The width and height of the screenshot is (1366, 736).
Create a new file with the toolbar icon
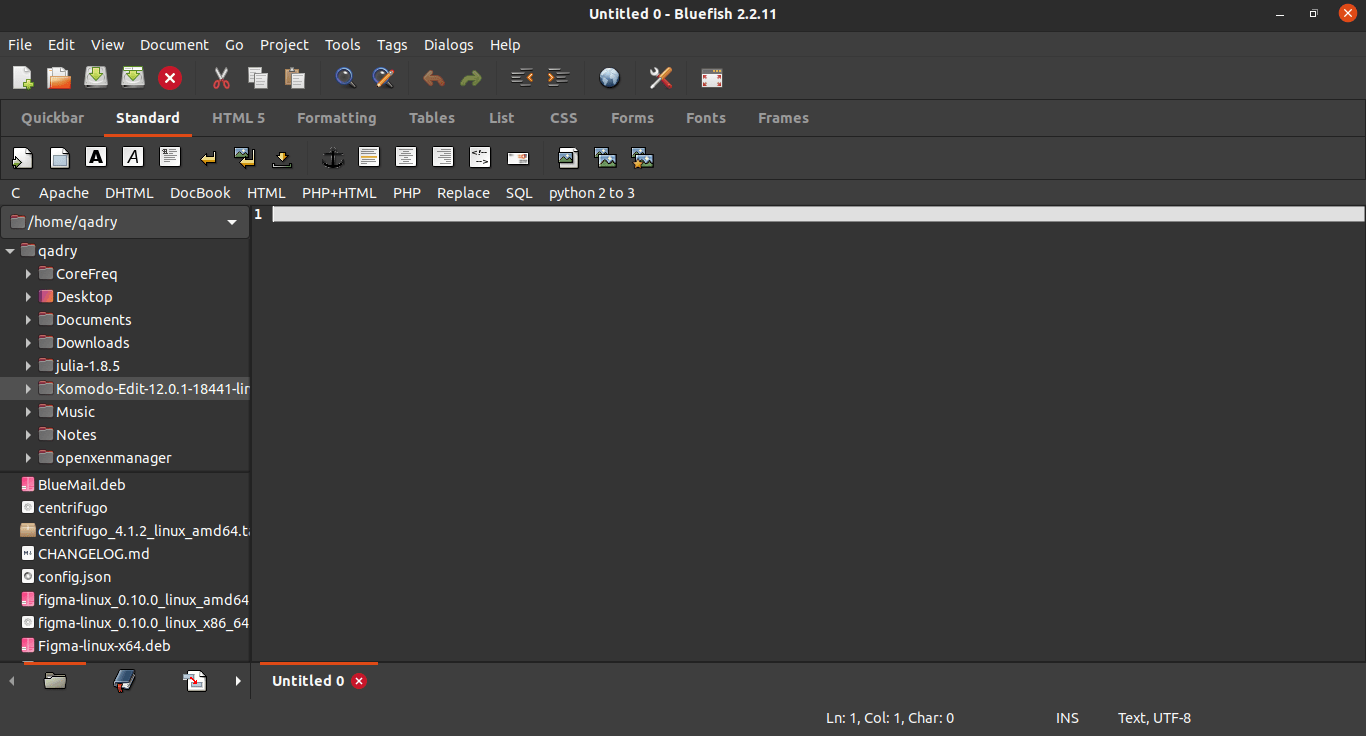[22, 78]
